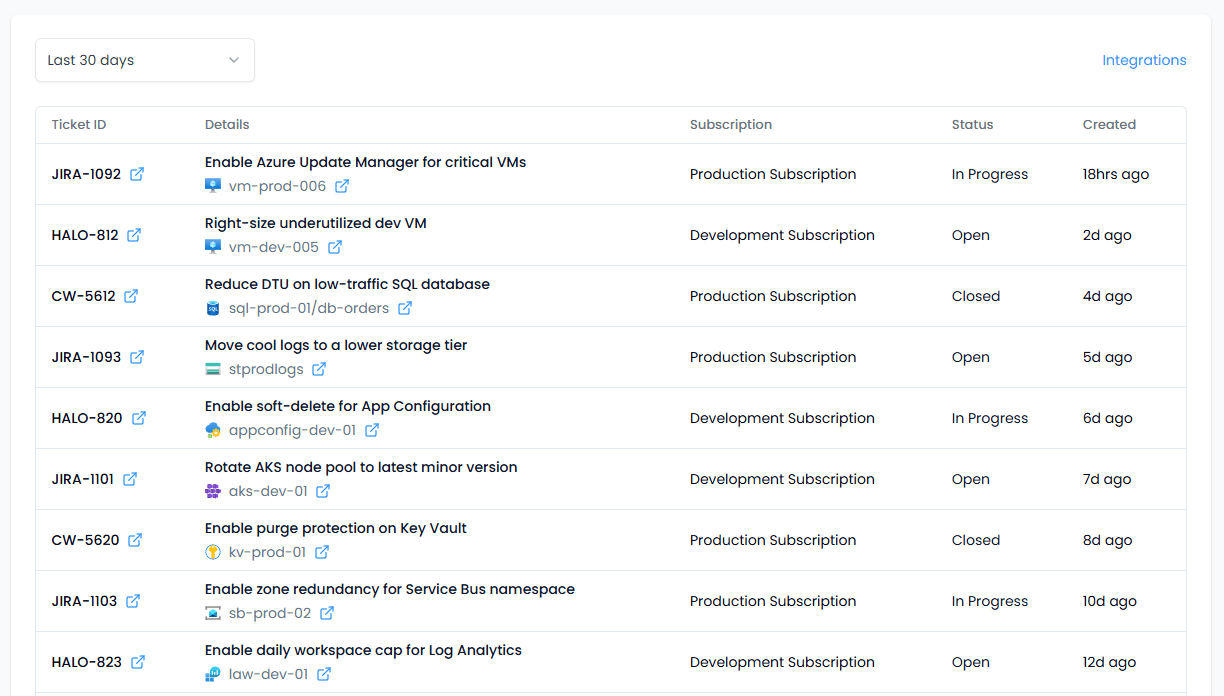Expand the Last 30 days dropdown
The image size is (1224, 696).
tap(145, 60)
